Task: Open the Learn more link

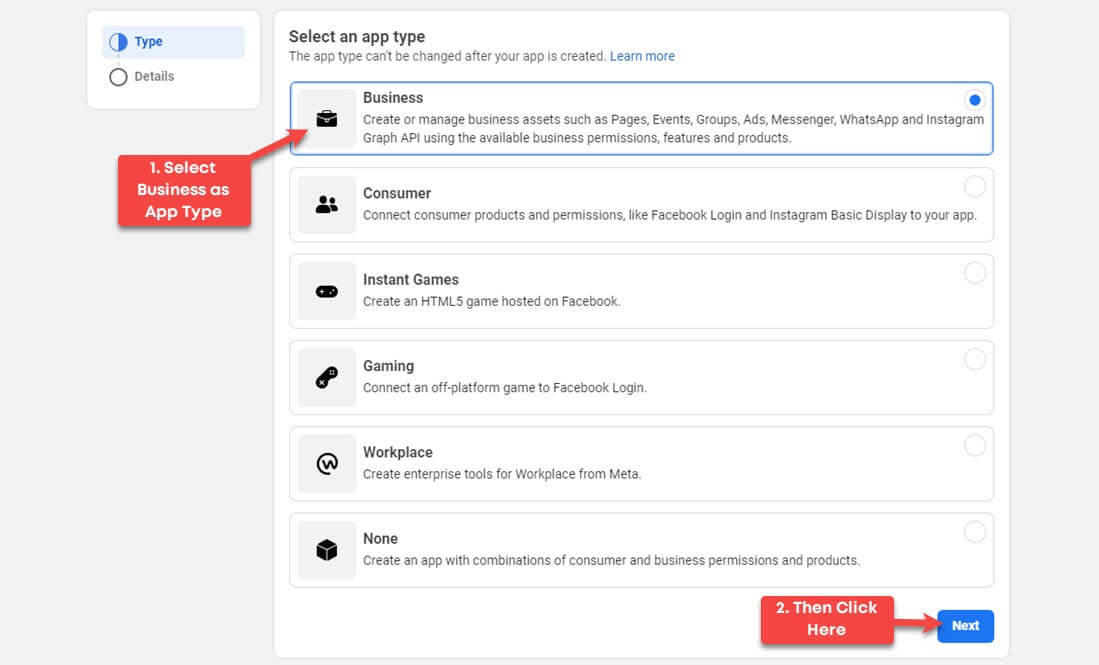Action: (642, 56)
